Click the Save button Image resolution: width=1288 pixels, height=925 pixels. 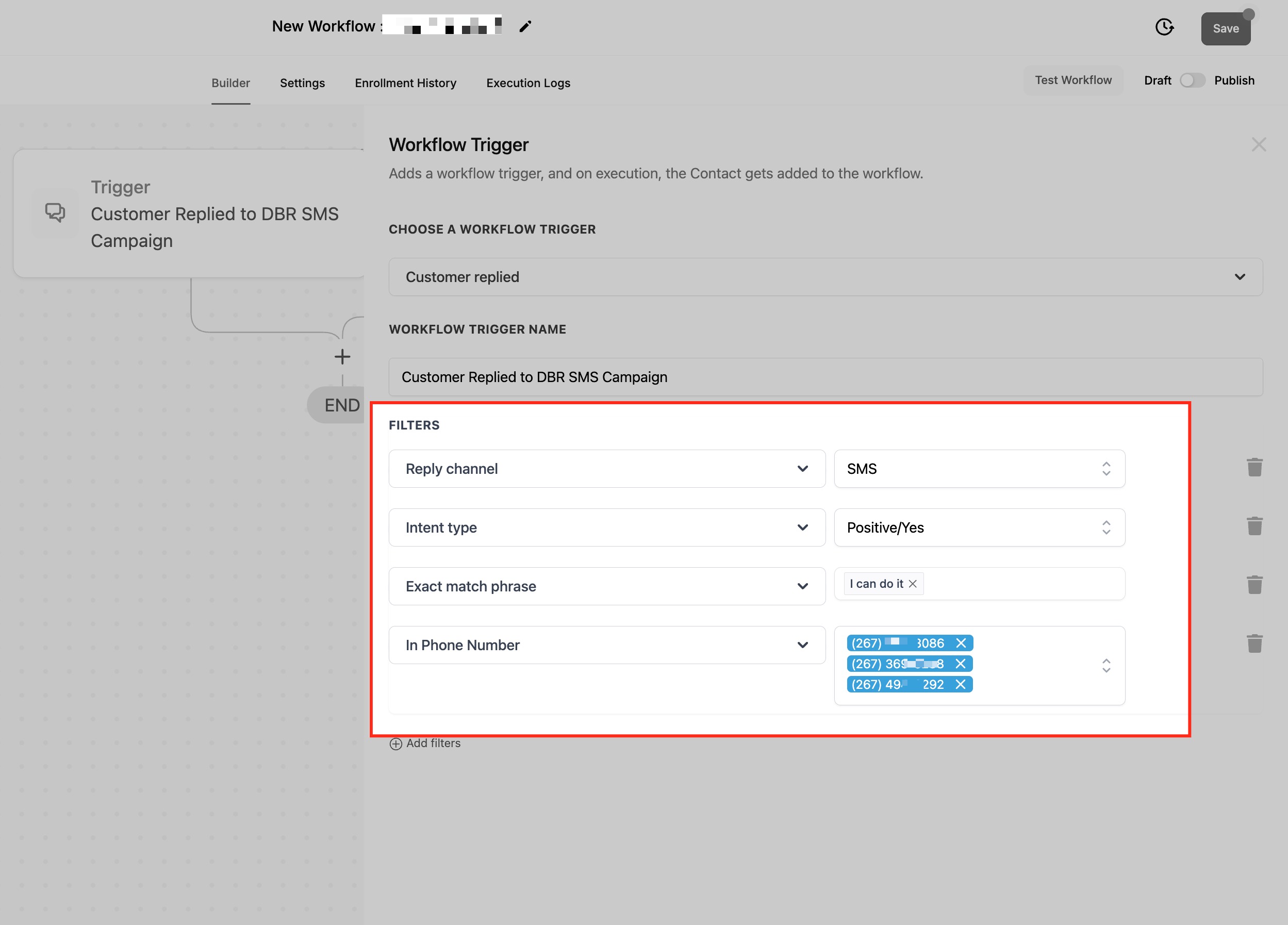pyautogui.click(x=1225, y=28)
